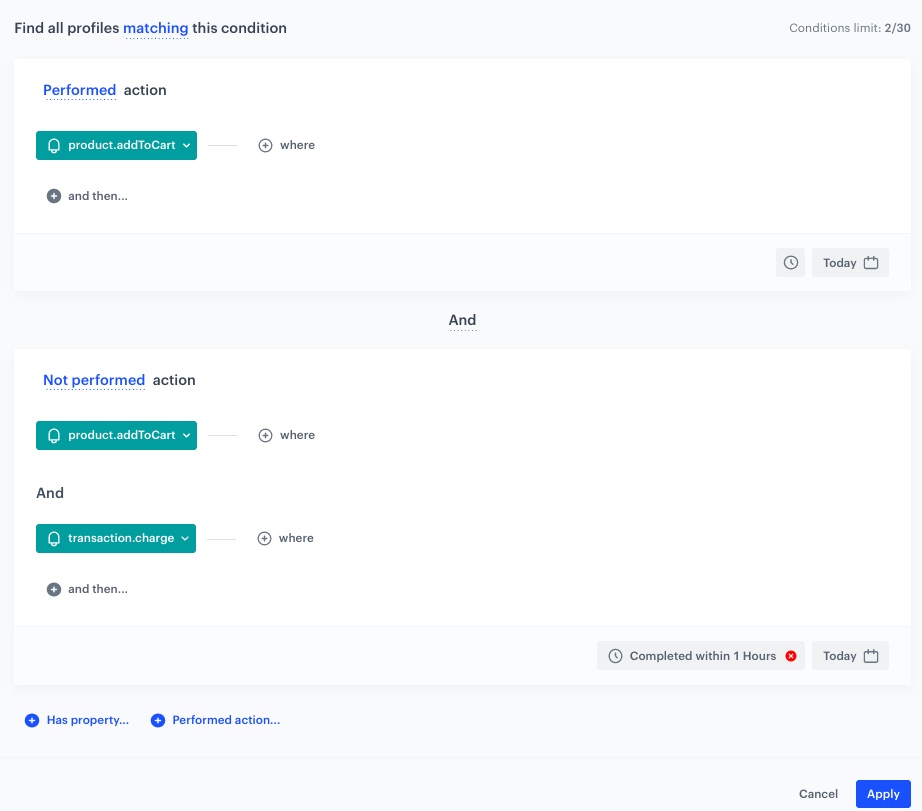The height and width of the screenshot is (811, 922).
Task: Click the plus icon next to 'Has property...'
Action: pyautogui.click(x=32, y=720)
